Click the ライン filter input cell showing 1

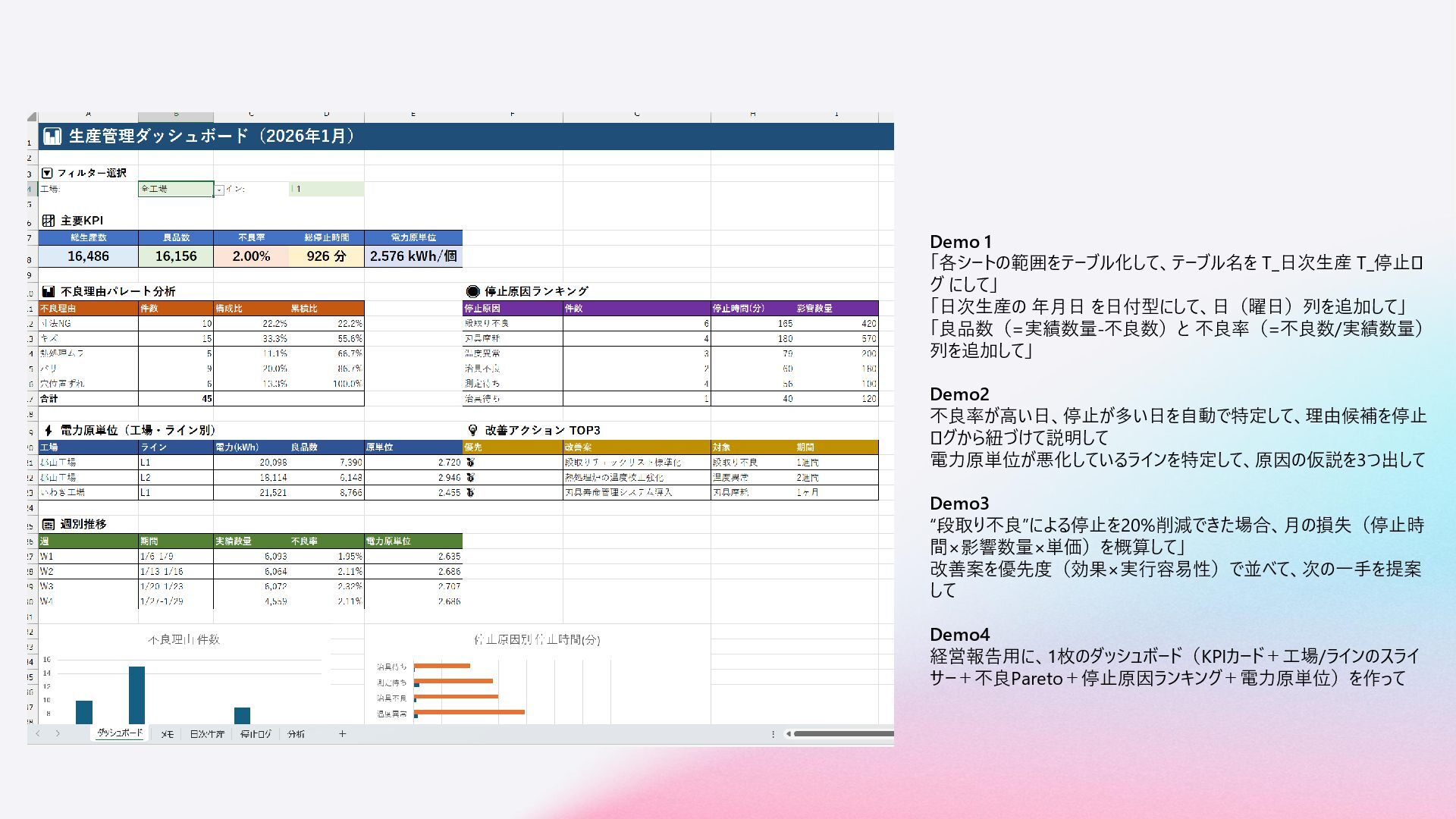tap(326, 189)
